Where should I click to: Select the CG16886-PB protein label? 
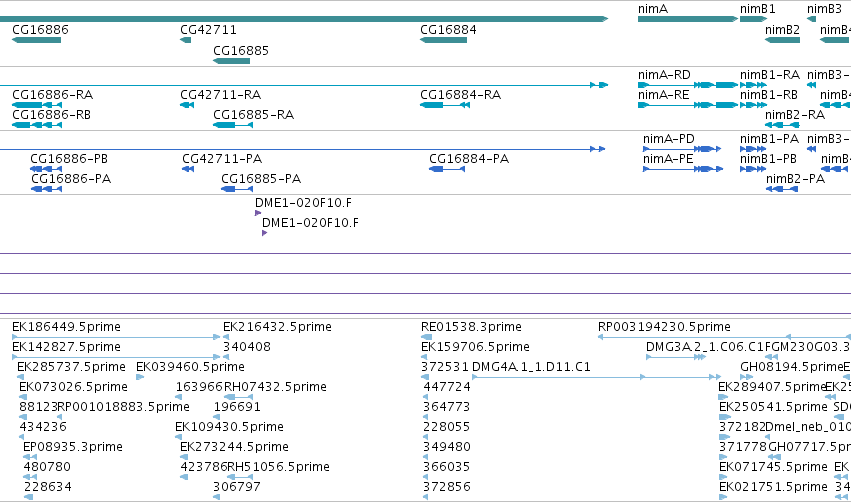[69, 159]
